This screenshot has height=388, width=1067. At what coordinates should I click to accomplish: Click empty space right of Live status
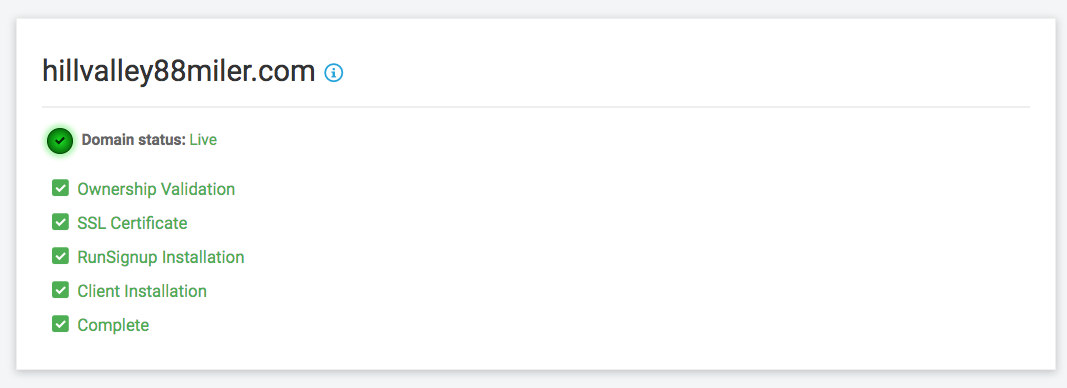(612, 140)
